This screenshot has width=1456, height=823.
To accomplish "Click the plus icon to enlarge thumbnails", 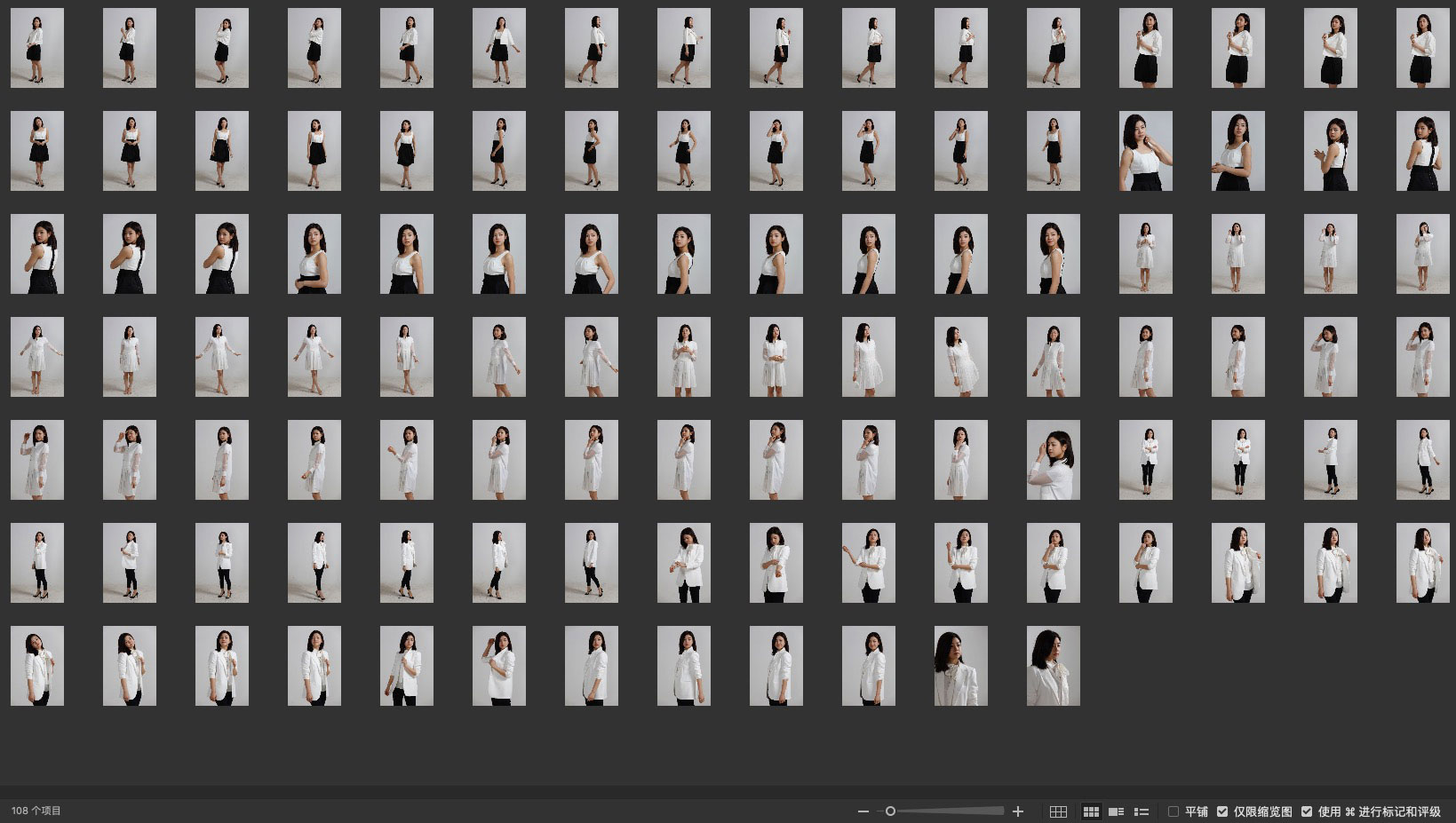I will pos(1018,811).
